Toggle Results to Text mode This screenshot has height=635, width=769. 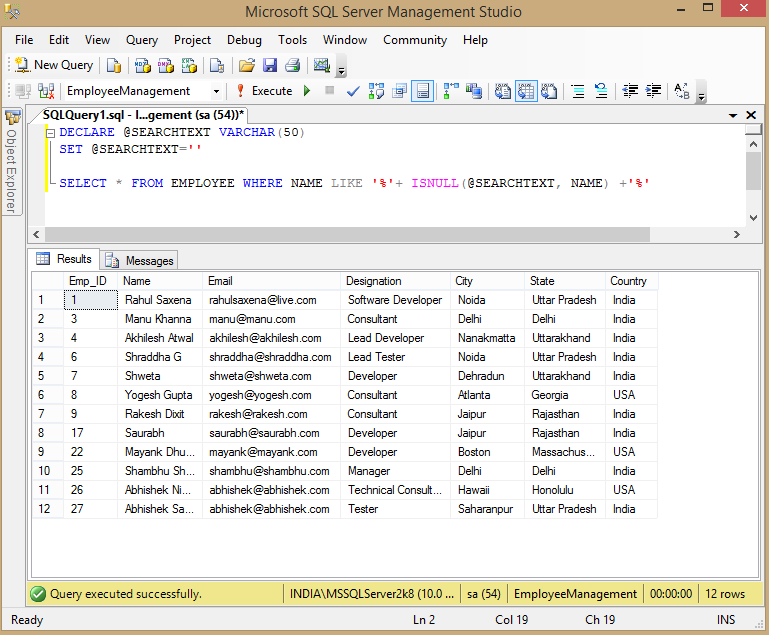[503, 91]
